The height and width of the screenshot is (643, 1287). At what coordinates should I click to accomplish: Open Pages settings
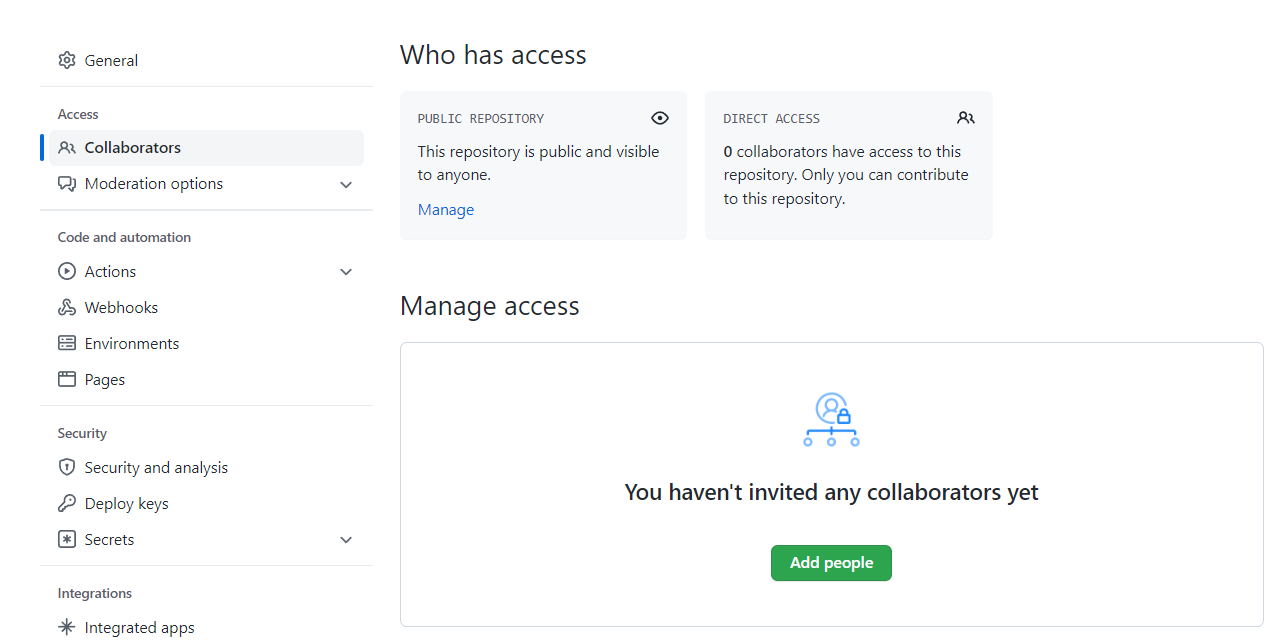point(206,380)
